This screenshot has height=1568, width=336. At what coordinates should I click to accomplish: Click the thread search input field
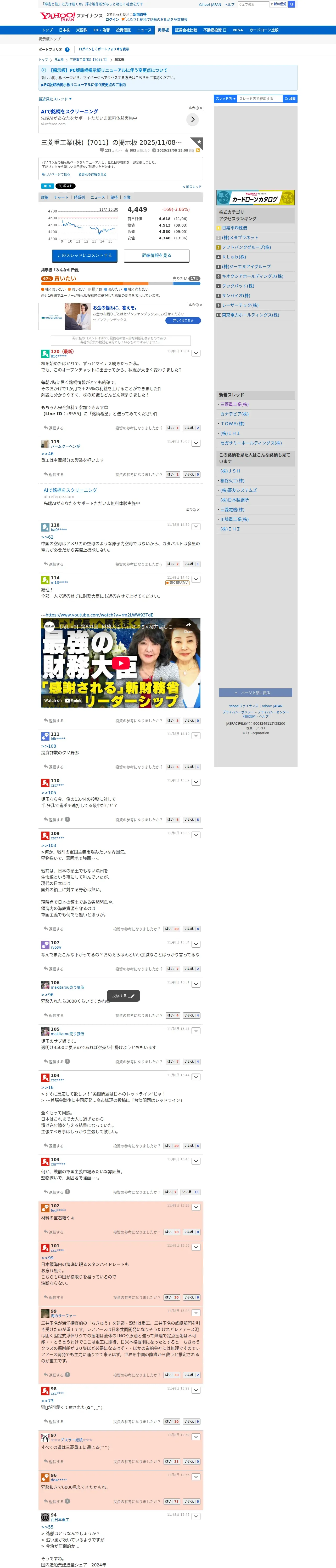point(260,99)
